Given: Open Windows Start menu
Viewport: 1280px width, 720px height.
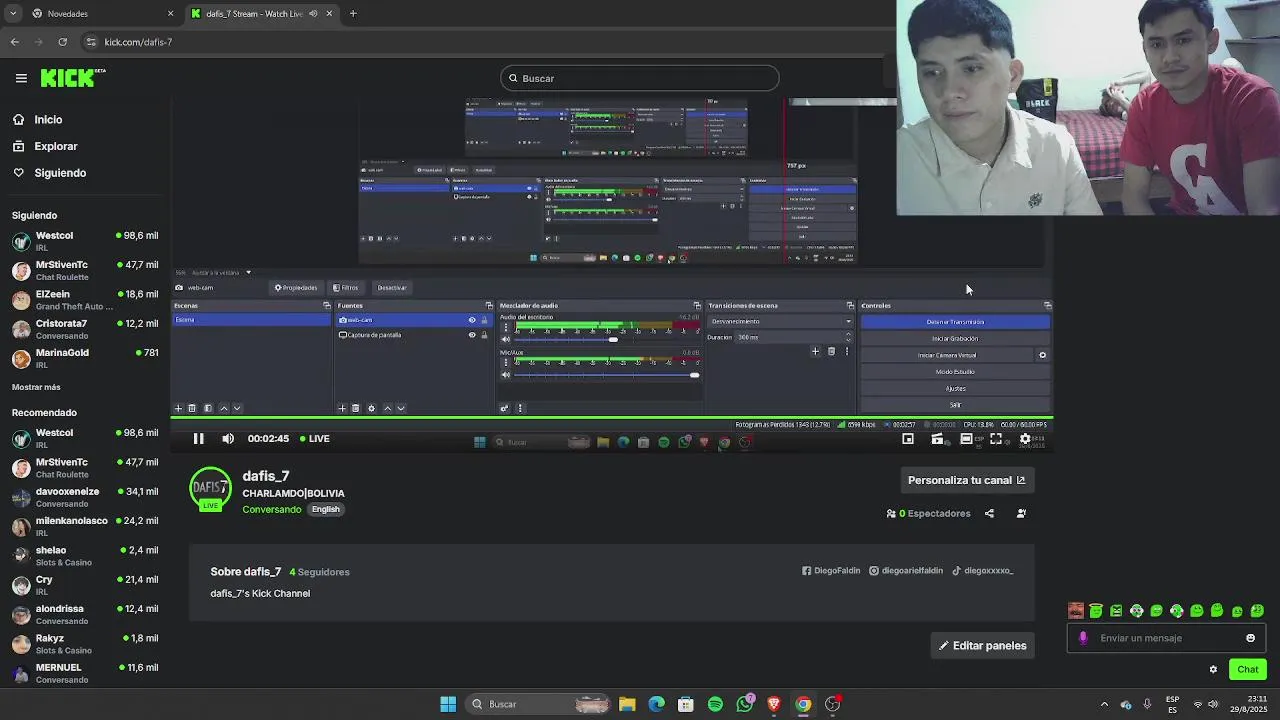Looking at the screenshot, I should 448,704.
